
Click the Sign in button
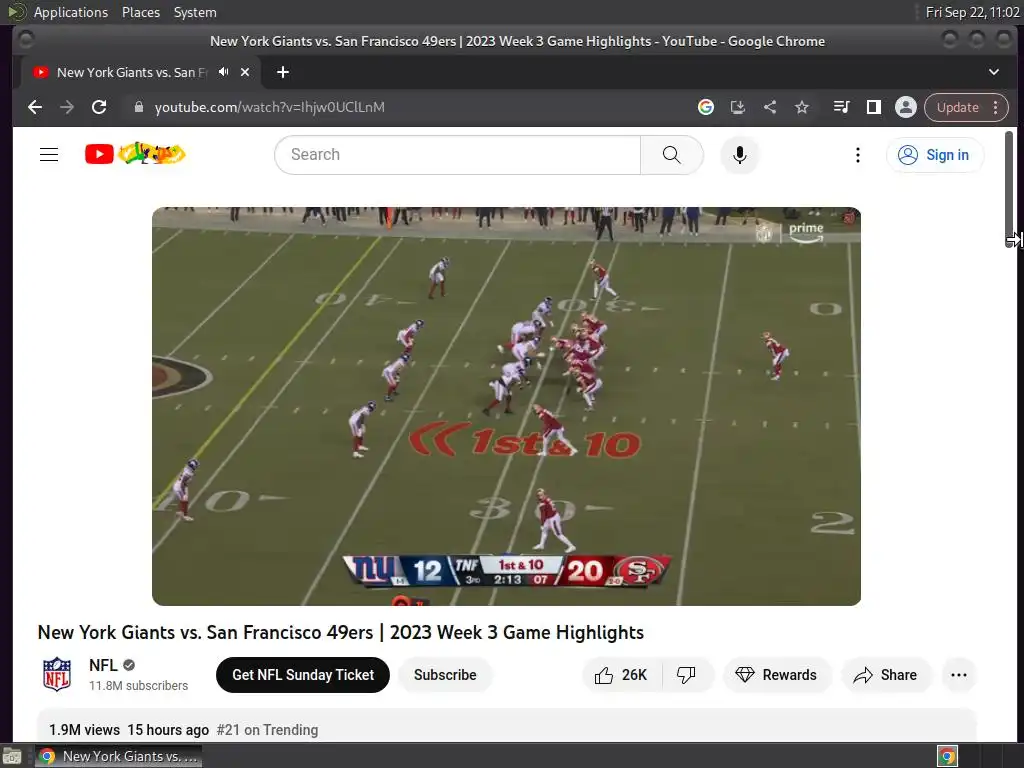click(935, 155)
